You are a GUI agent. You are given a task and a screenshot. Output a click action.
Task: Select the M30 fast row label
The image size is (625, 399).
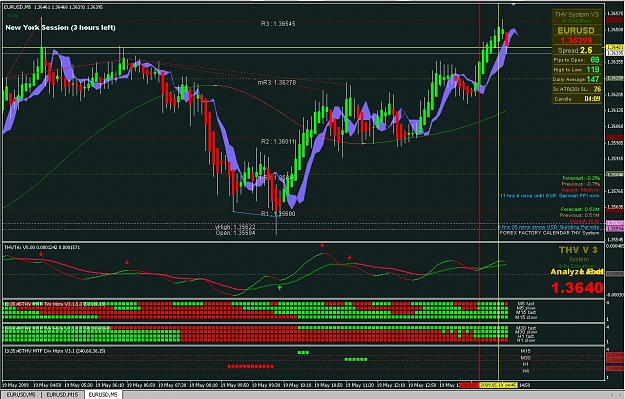pyautogui.click(x=526, y=328)
